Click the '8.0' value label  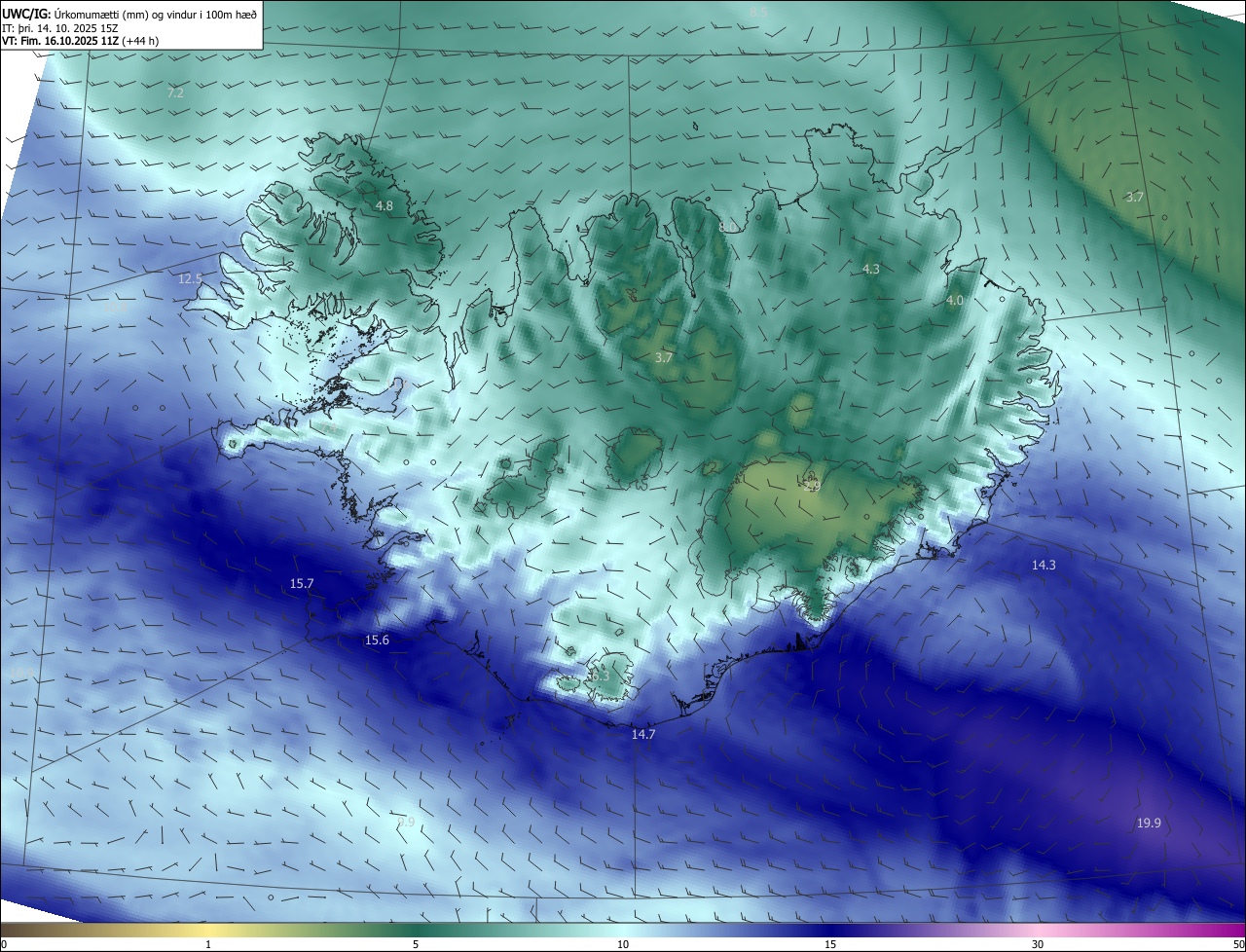(x=727, y=228)
